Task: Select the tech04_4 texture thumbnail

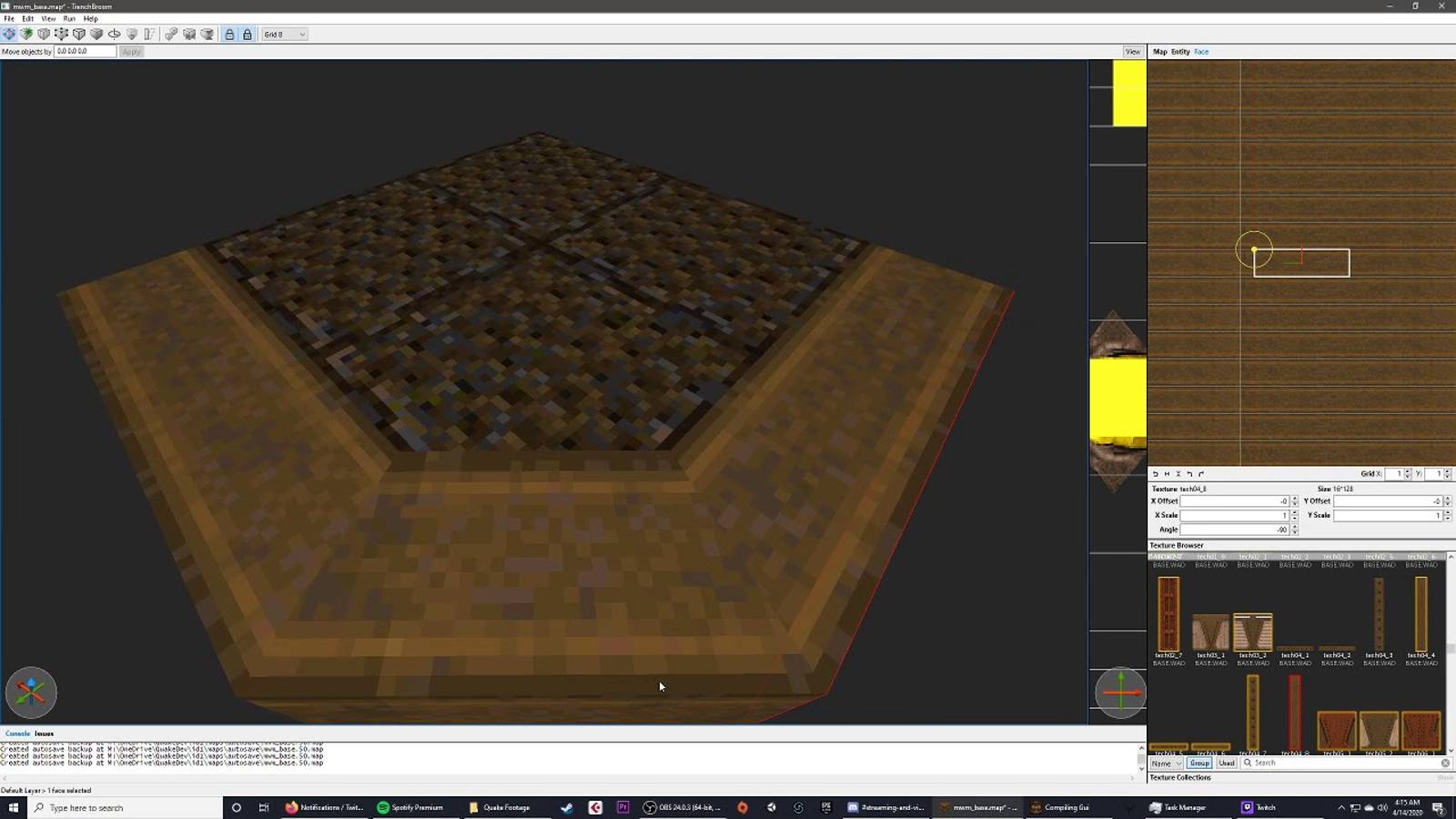Action: [1421, 613]
